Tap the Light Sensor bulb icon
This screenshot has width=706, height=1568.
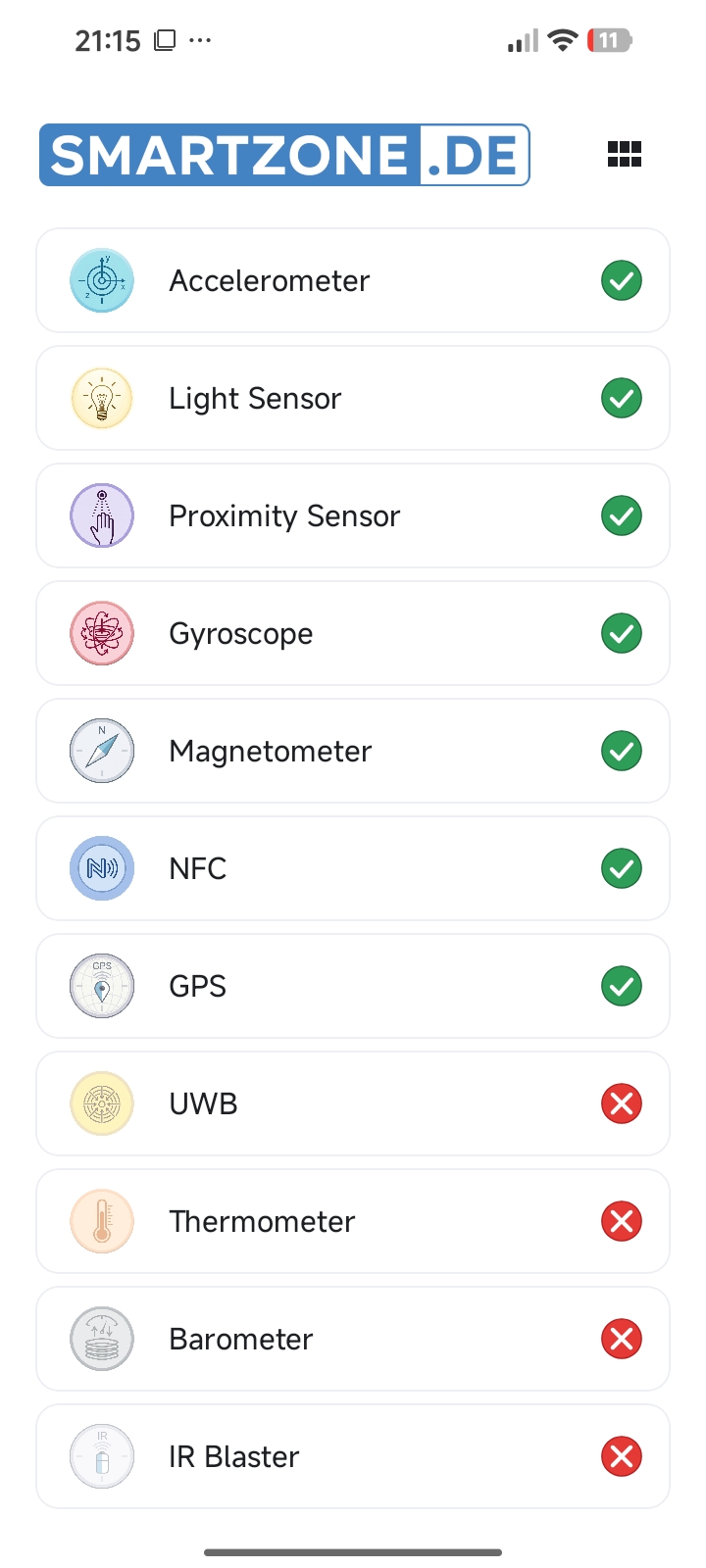pos(102,398)
